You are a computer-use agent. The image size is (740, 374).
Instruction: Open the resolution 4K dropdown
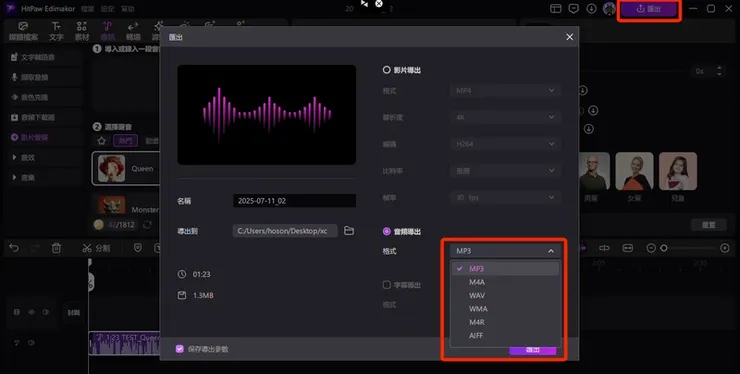[505, 117]
